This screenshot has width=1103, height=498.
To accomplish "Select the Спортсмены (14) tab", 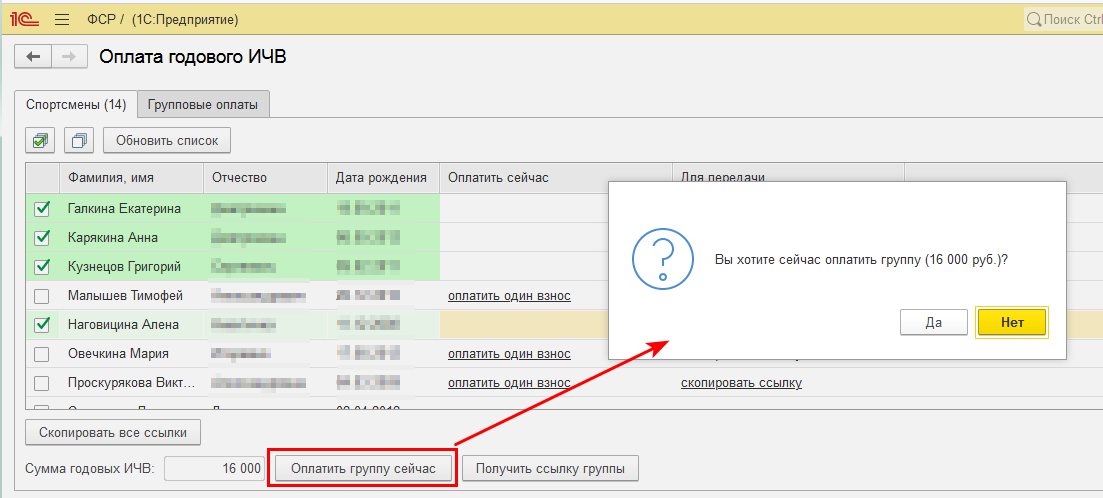I will [x=76, y=104].
